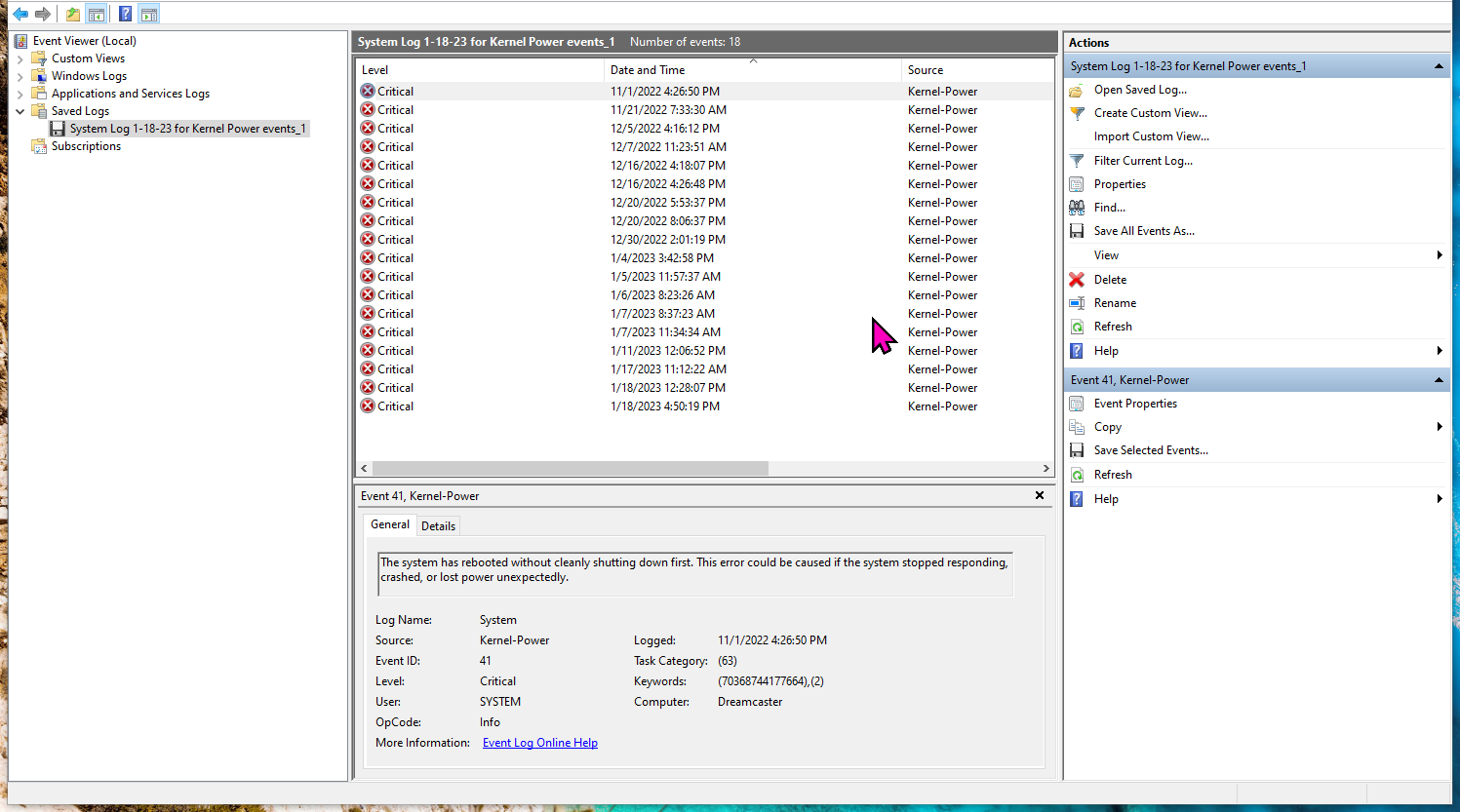Collapse the Event 41, Kernel-Power actions section
This screenshot has width=1460, height=812.
point(1439,380)
